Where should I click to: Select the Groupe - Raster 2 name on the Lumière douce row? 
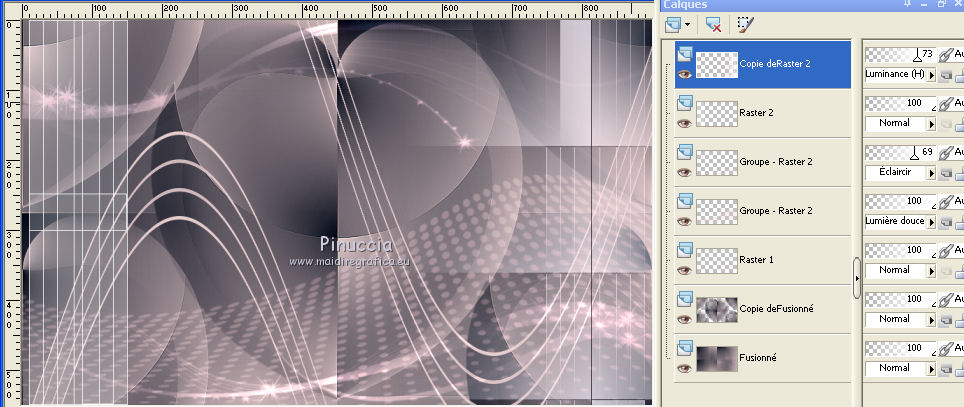(x=776, y=211)
